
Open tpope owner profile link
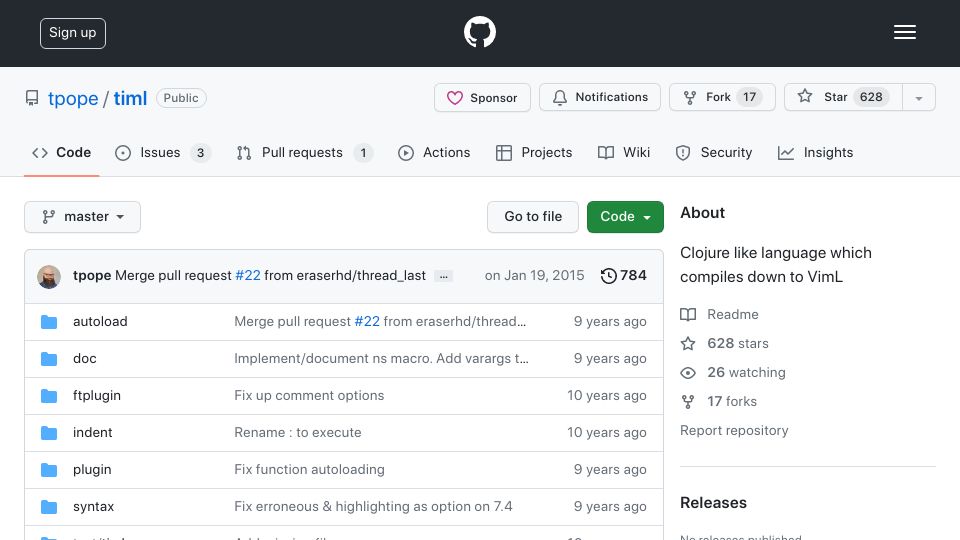[73, 98]
